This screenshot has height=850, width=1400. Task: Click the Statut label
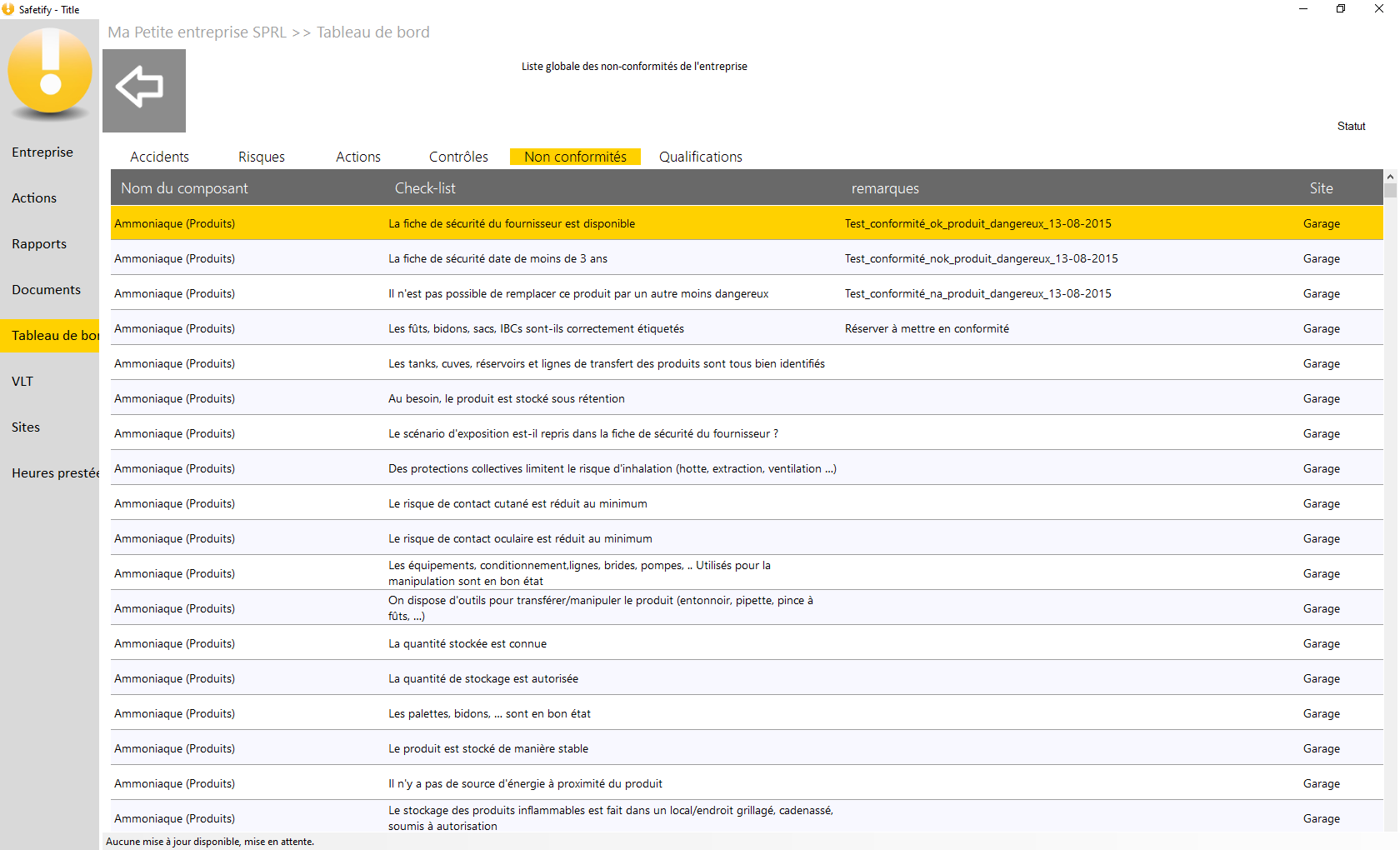pyautogui.click(x=1351, y=126)
